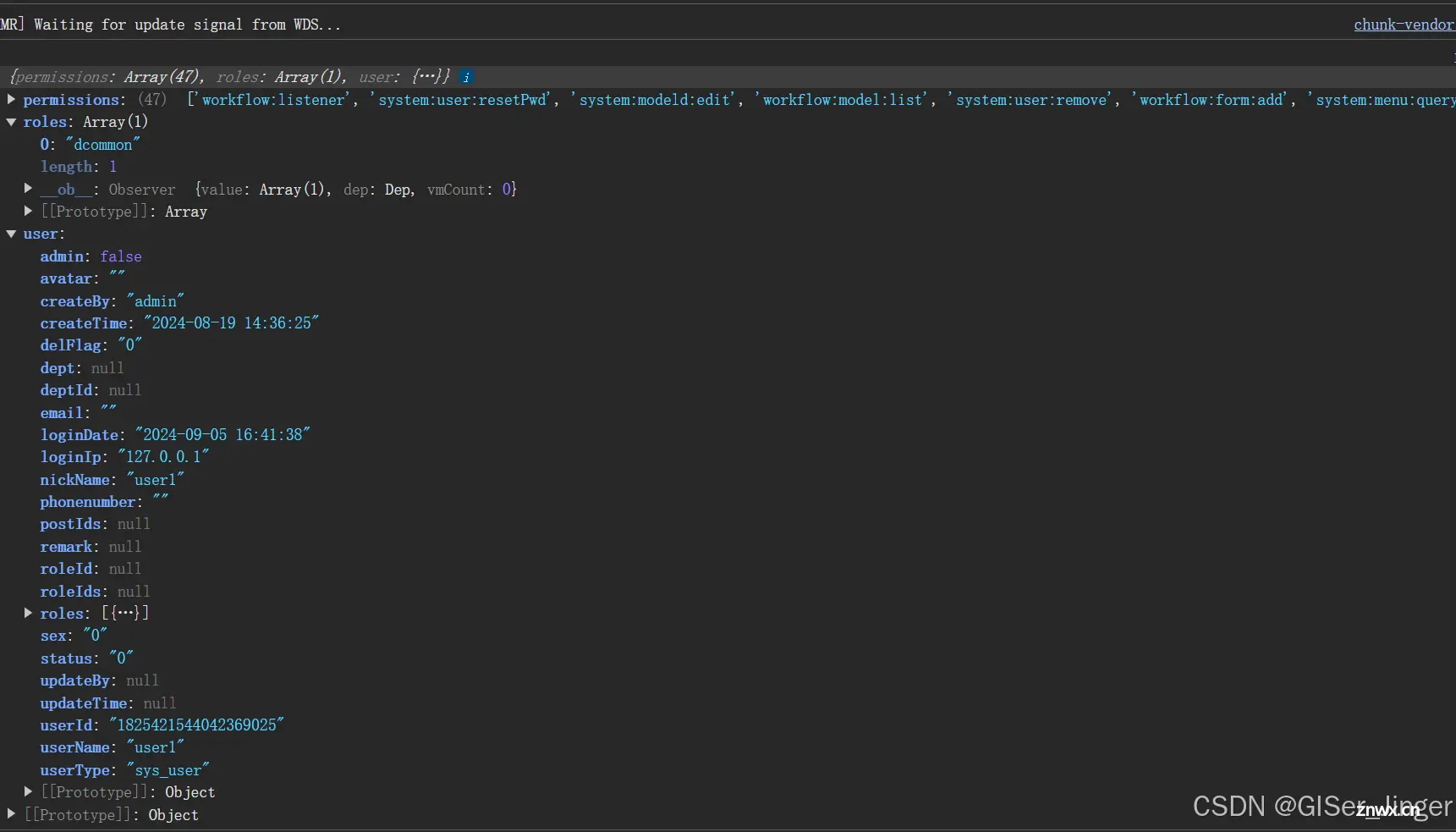Click loginDate value 2024-09-05 16:41:38
The height and width of the screenshot is (832, 1456).
click(223, 435)
